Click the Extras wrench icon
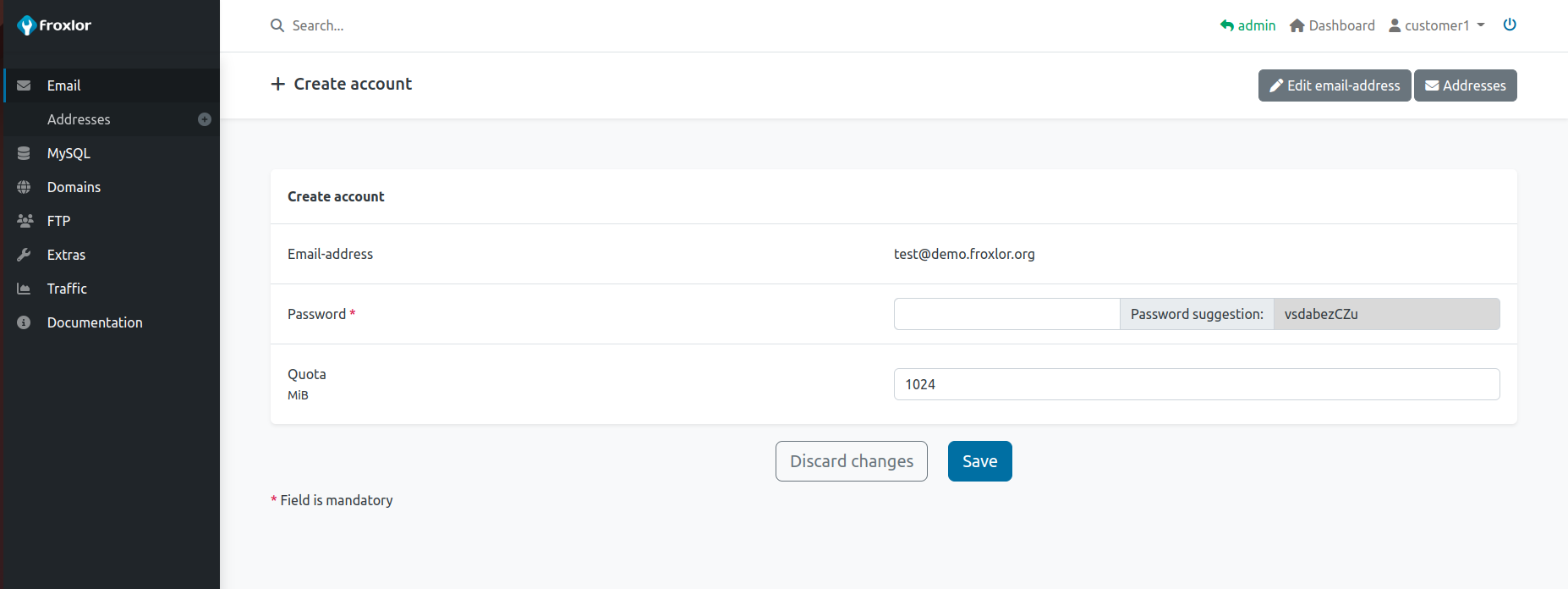Image resolution: width=1568 pixels, height=589 pixels. [24, 255]
